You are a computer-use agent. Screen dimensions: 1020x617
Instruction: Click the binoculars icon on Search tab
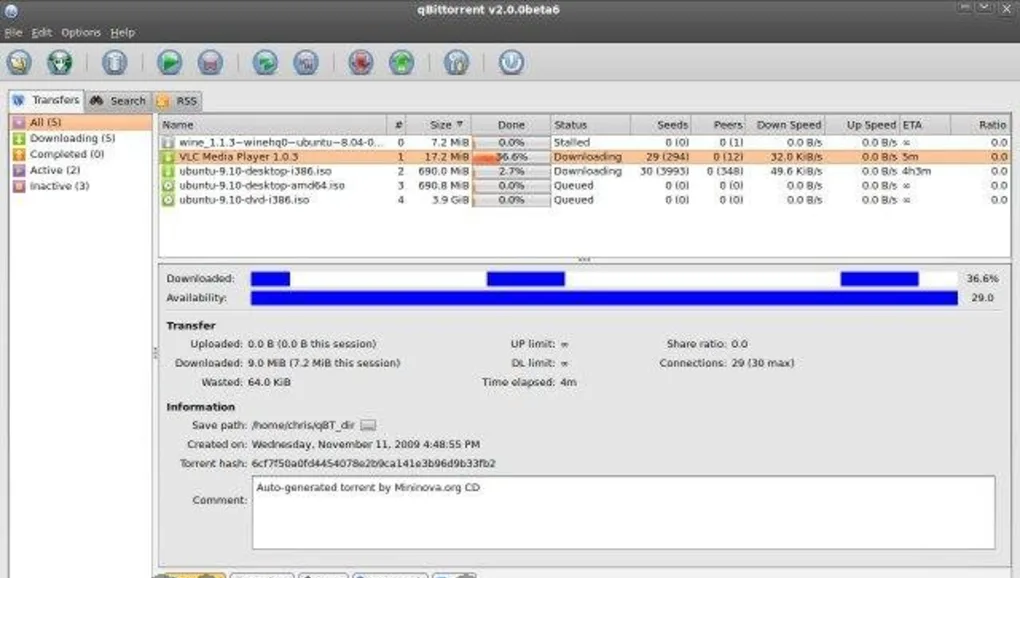(97, 100)
